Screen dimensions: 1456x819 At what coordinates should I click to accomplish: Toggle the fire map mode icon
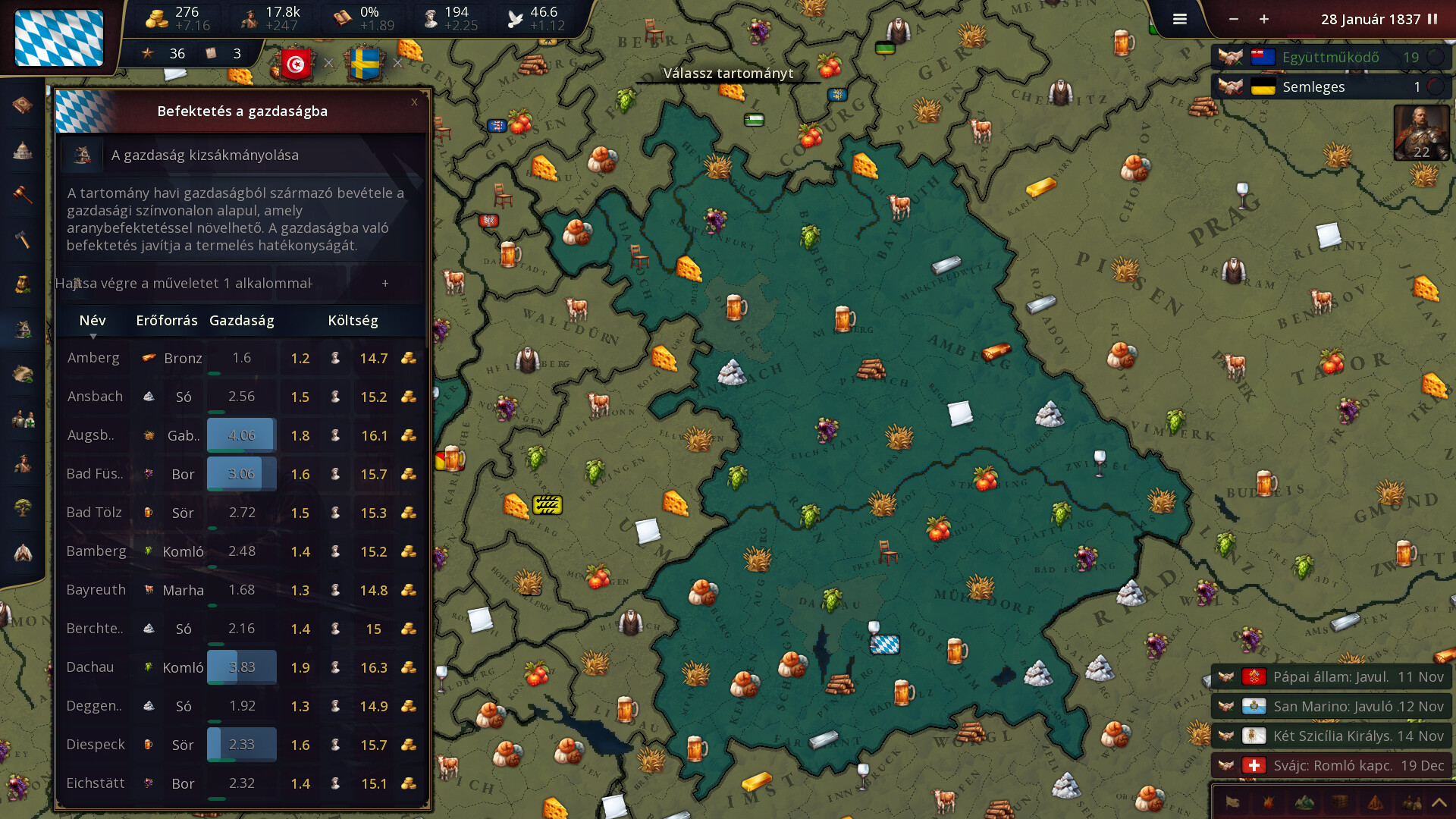[x=1269, y=802]
